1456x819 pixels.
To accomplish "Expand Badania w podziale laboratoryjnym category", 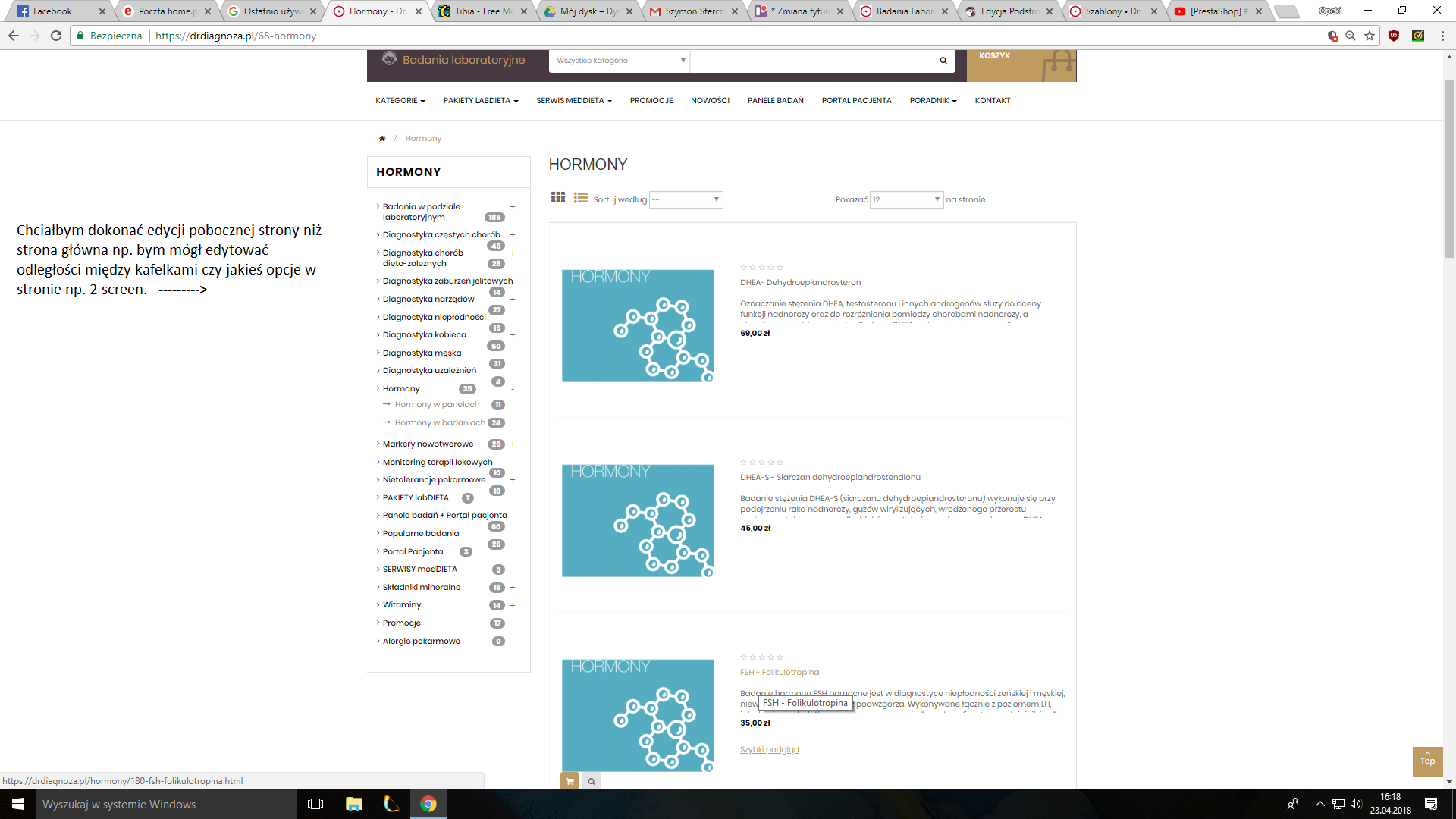I will [513, 207].
